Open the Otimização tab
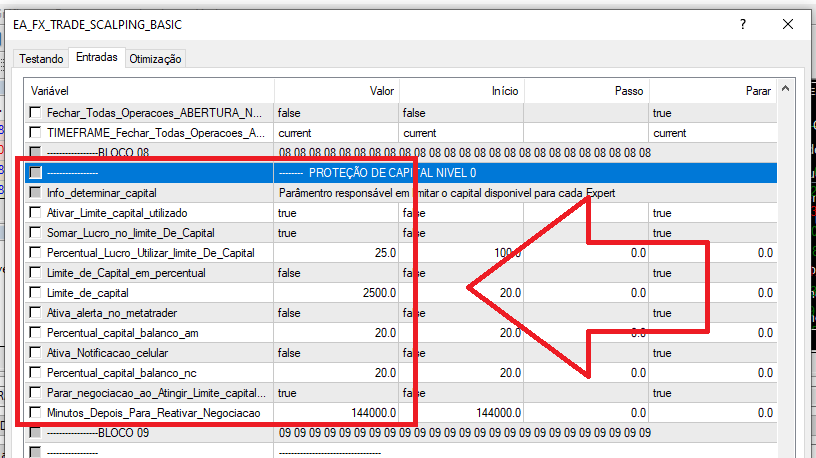816x458 pixels. click(155, 59)
